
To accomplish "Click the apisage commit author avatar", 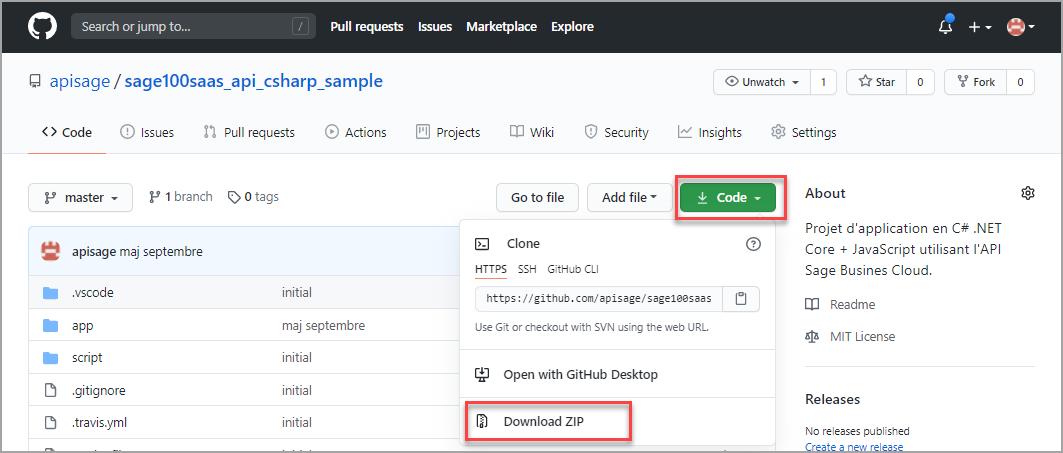I will pos(51,252).
